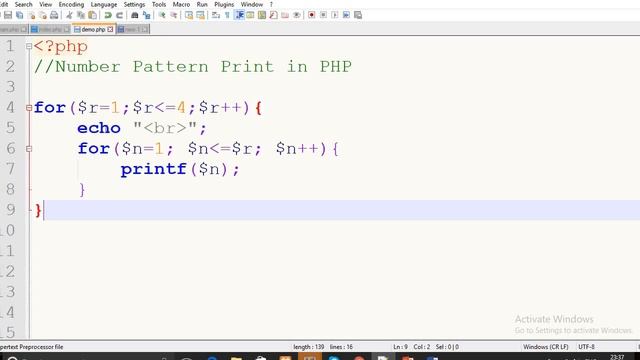Viewport: 640px width, 360px height.
Task: Click the Zoom Out toolbar icon
Action: coord(173,15)
